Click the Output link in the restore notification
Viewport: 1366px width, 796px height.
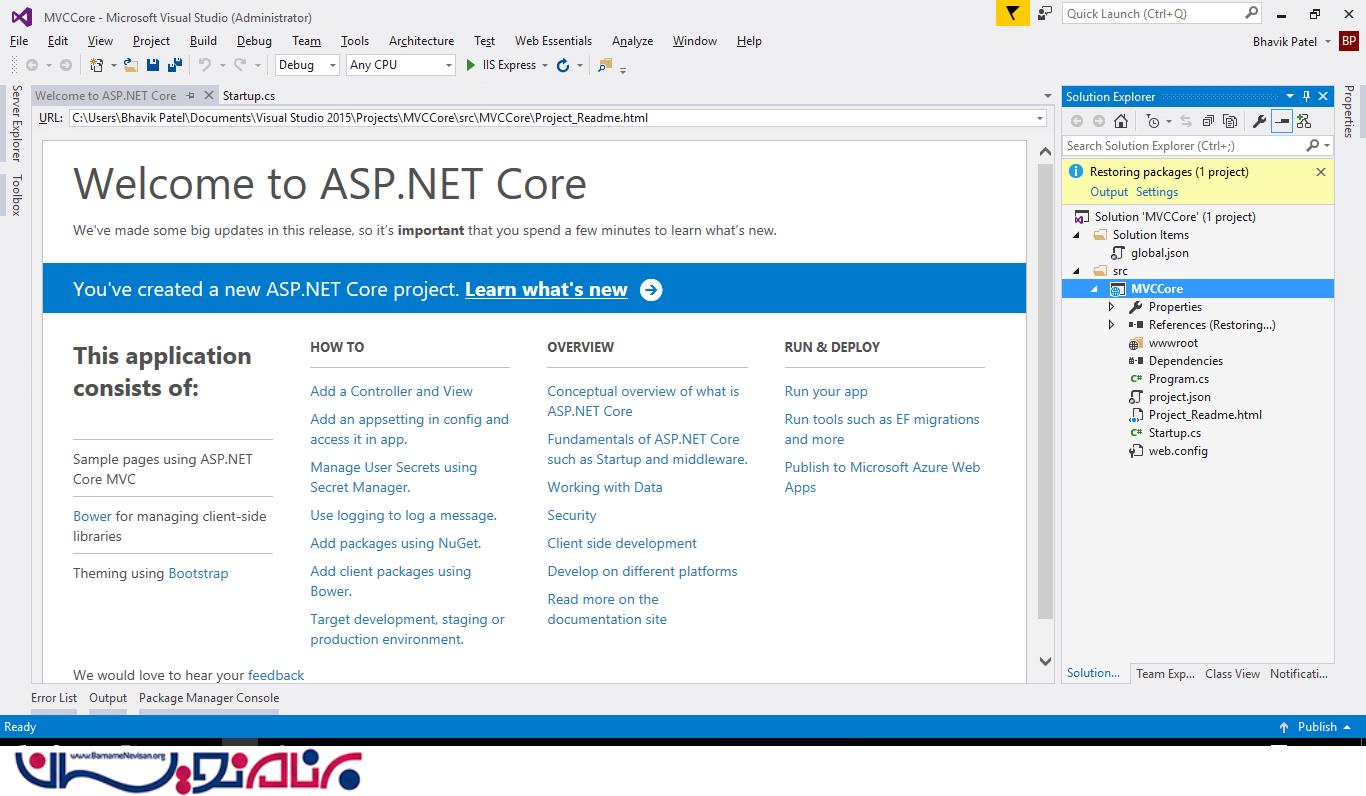tap(1108, 192)
